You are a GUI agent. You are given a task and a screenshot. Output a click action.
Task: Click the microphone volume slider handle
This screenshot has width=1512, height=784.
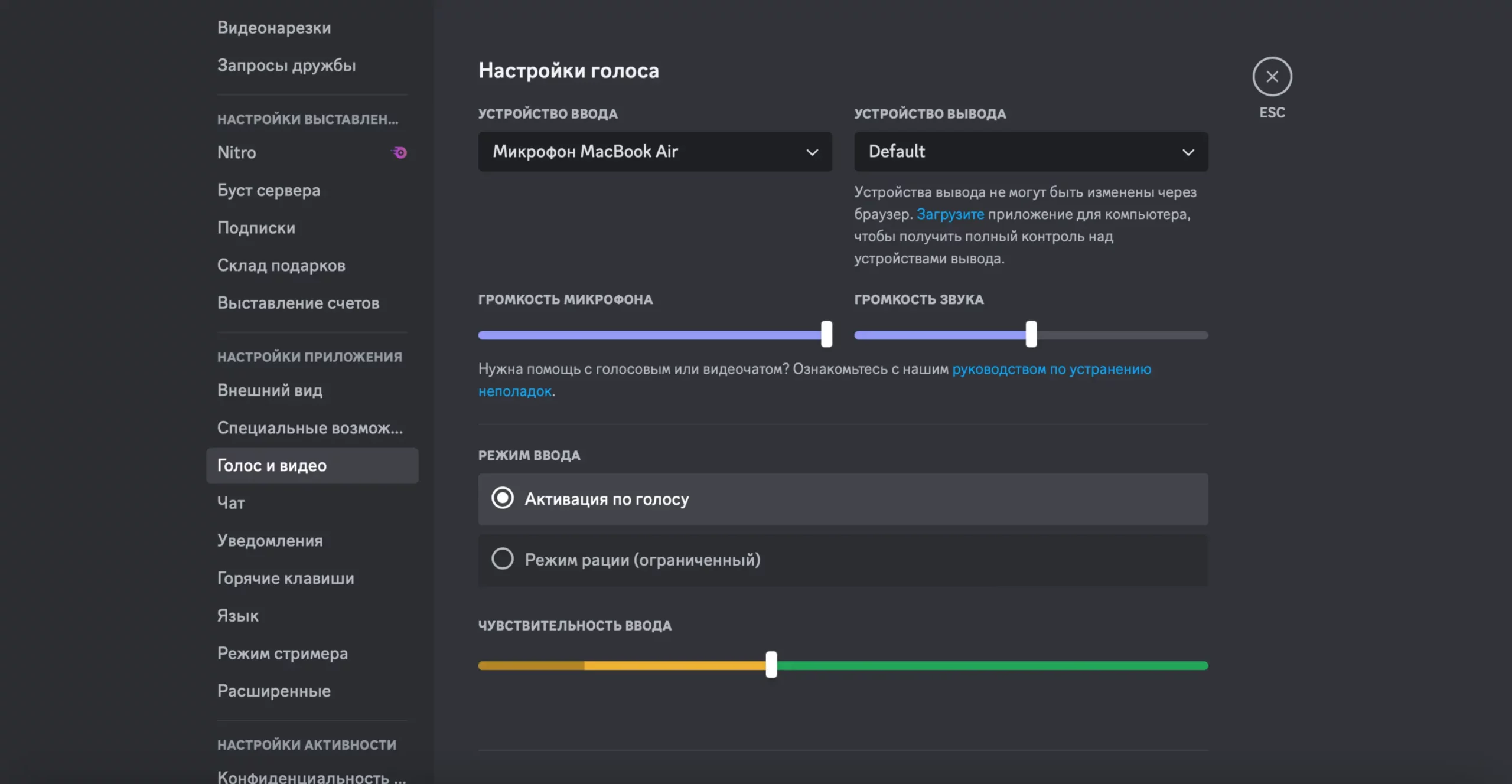(x=826, y=334)
